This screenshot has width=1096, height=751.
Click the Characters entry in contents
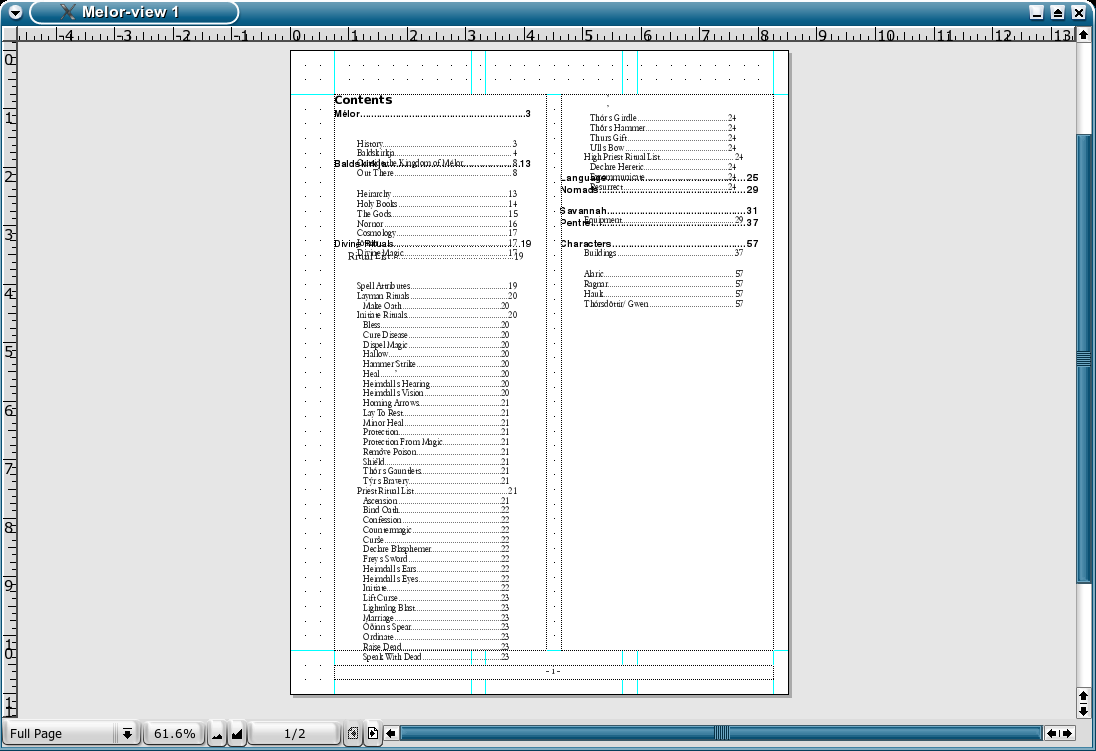[586, 244]
